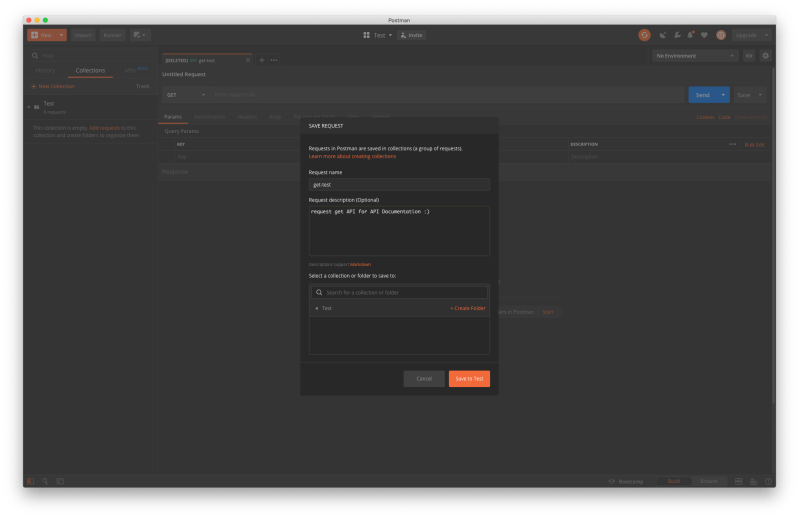This screenshot has width=799, height=518.
Task: Click the Test collection folder icon
Action: (37, 107)
